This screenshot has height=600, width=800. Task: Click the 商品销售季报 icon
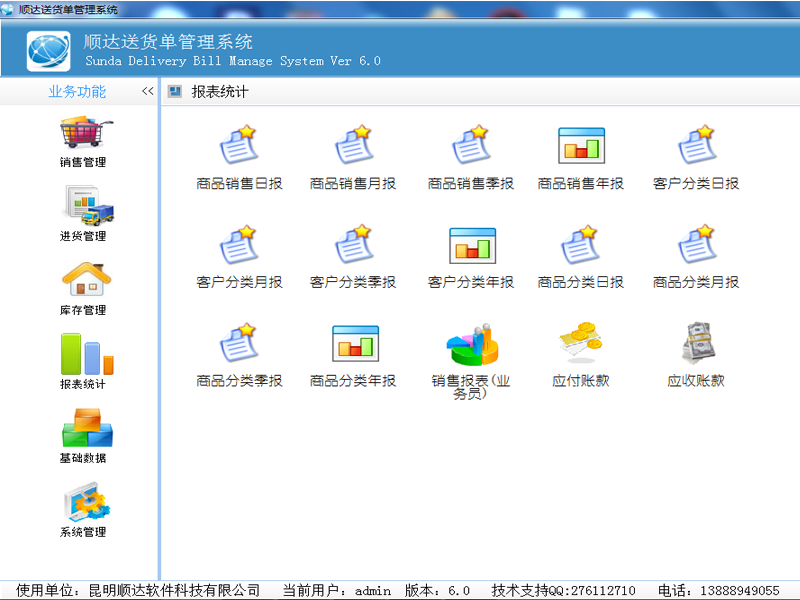pyautogui.click(x=471, y=147)
